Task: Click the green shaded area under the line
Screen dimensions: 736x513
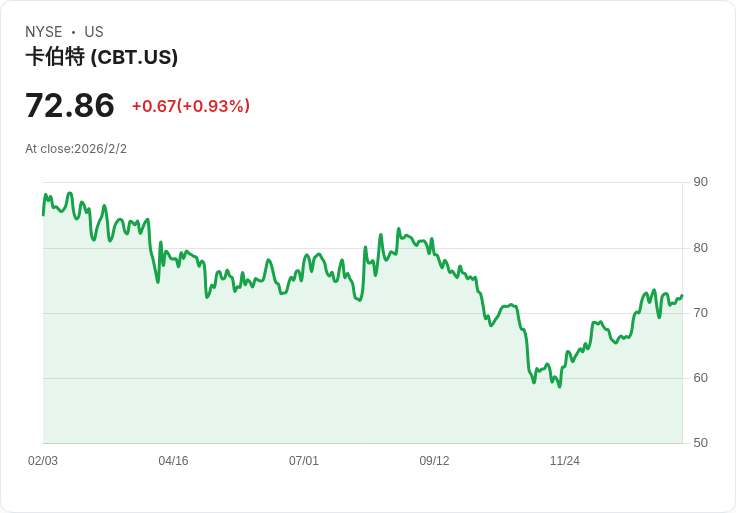Action: click(300, 380)
